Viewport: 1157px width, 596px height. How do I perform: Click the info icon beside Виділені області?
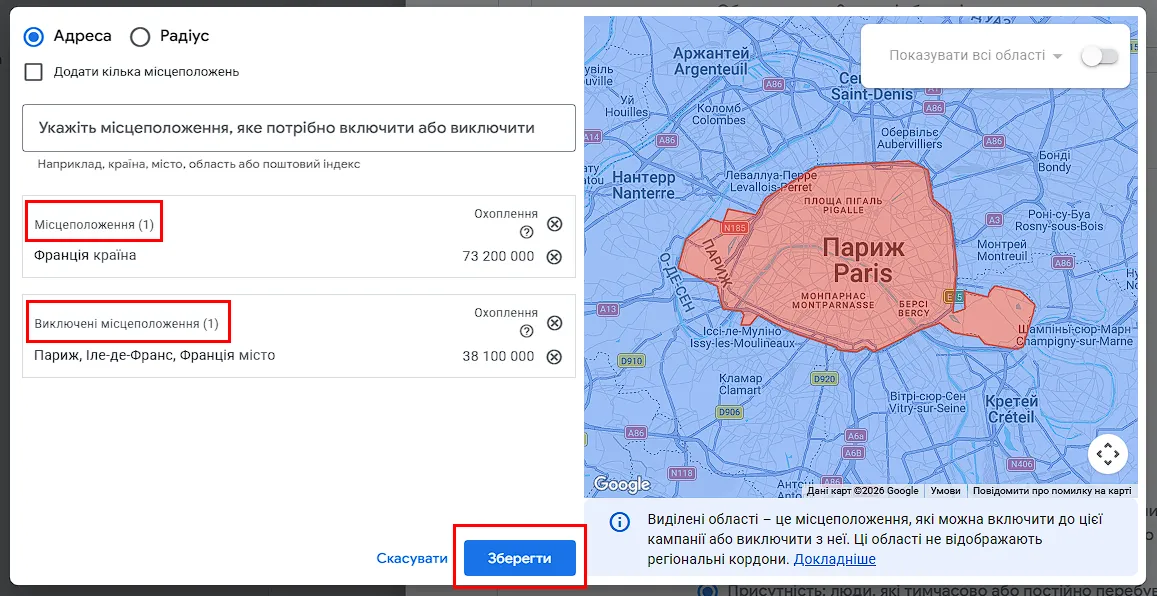[x=619, y=522]
